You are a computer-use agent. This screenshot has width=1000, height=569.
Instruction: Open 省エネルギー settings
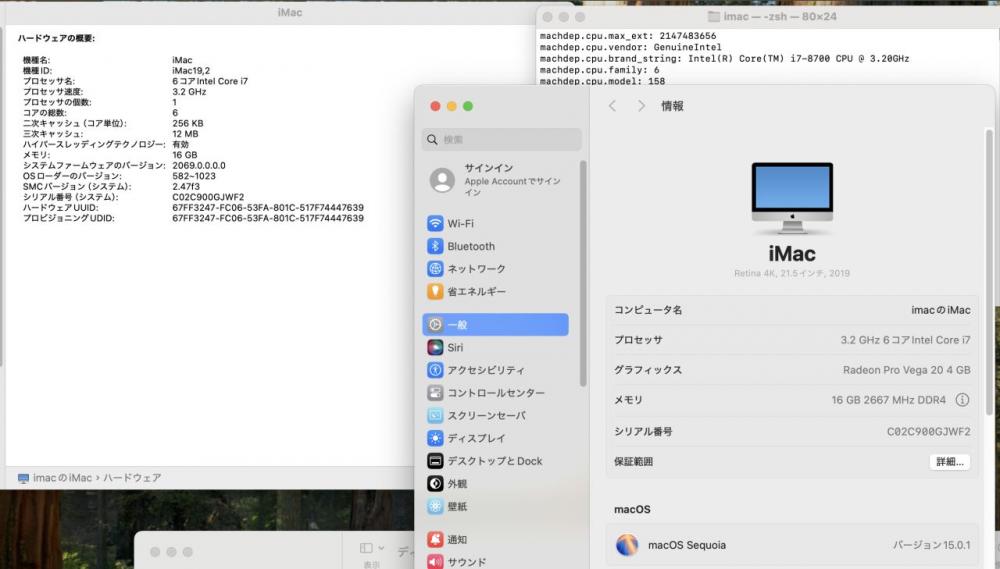(475, 292)
